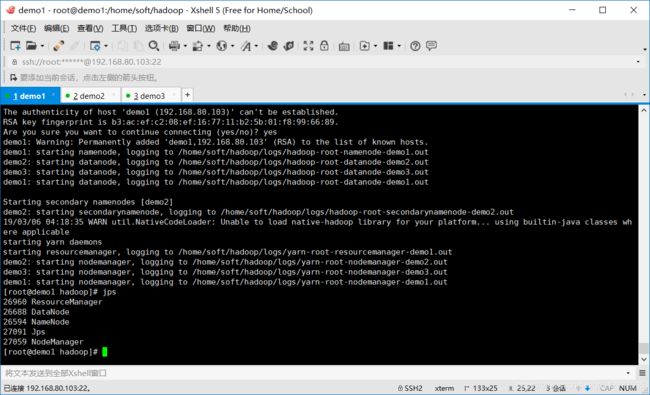Expand the address bar history dropdown
650x395 pixels.
click(x=638, y=62)
